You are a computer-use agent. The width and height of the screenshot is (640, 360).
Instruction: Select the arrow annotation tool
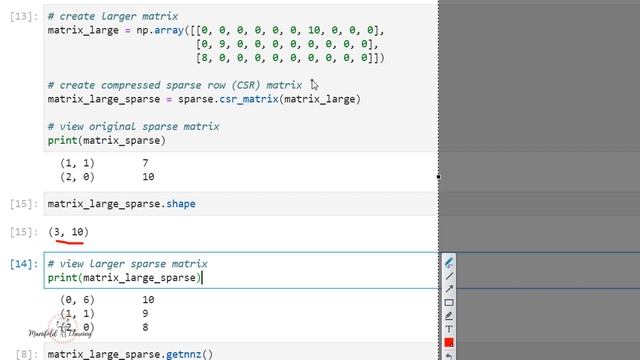tap(449, 289)
